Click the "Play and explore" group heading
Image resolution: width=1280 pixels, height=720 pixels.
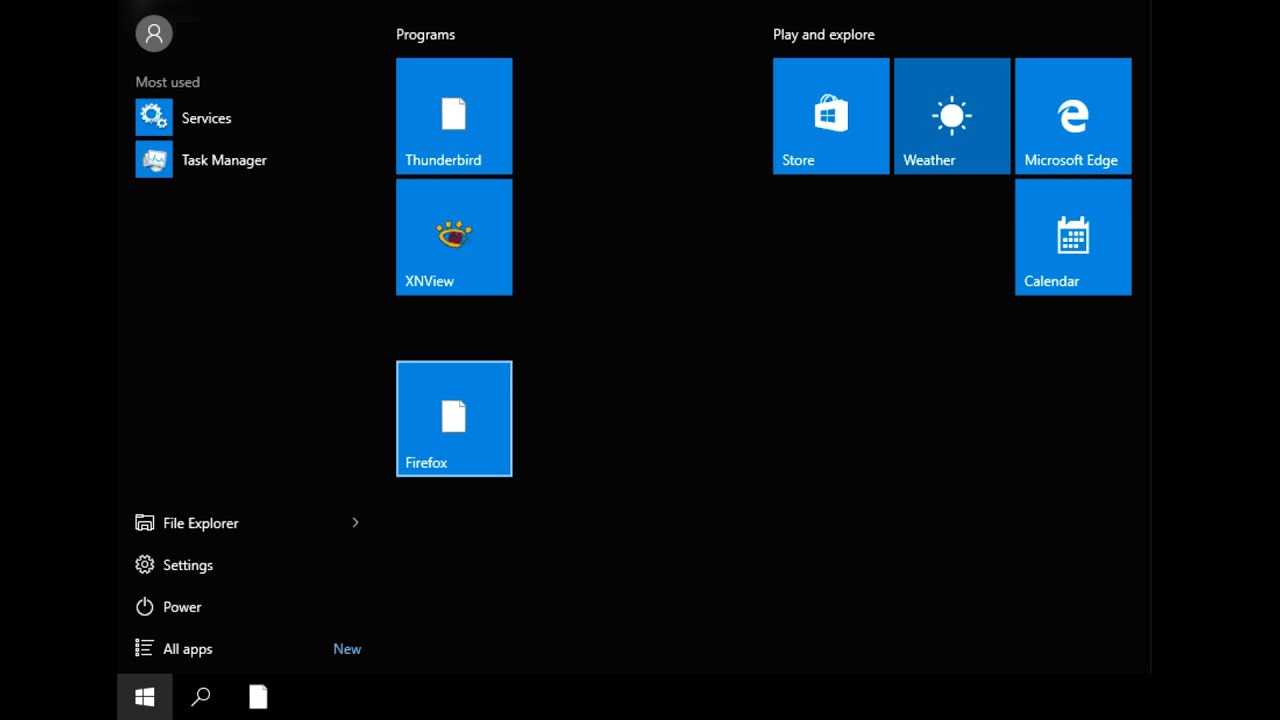coord(823,35)
